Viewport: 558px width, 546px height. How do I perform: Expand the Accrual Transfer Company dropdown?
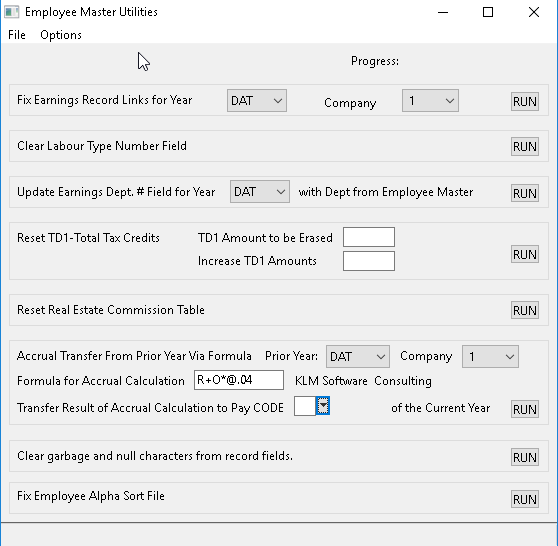click(x=490, y=356)
